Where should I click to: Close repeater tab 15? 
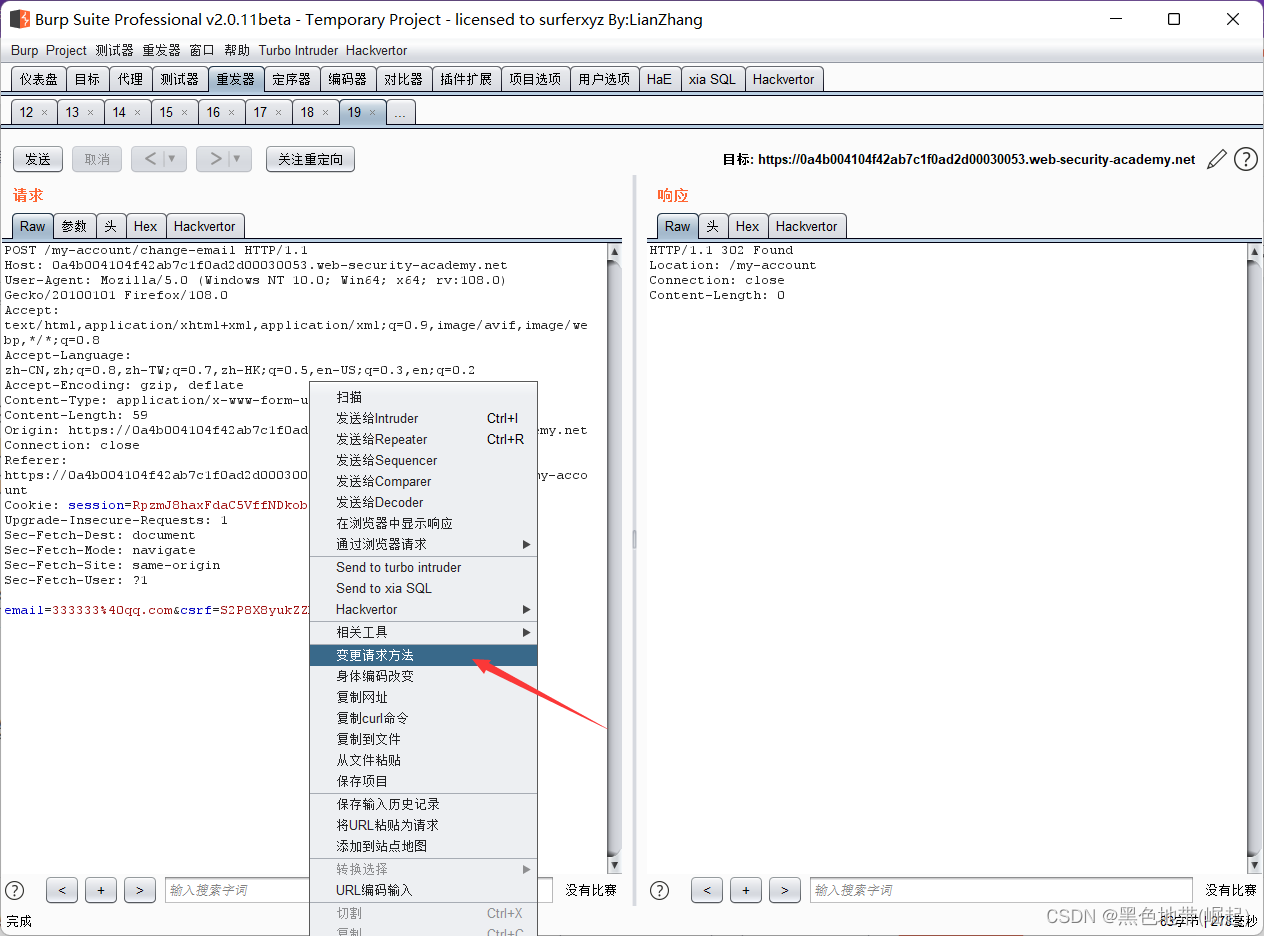pos(185,113)
